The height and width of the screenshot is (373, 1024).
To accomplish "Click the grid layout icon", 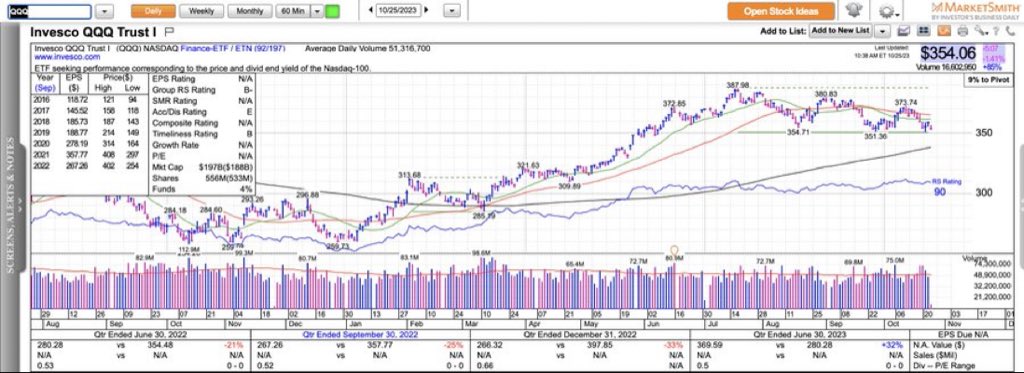I will [923, 31].
